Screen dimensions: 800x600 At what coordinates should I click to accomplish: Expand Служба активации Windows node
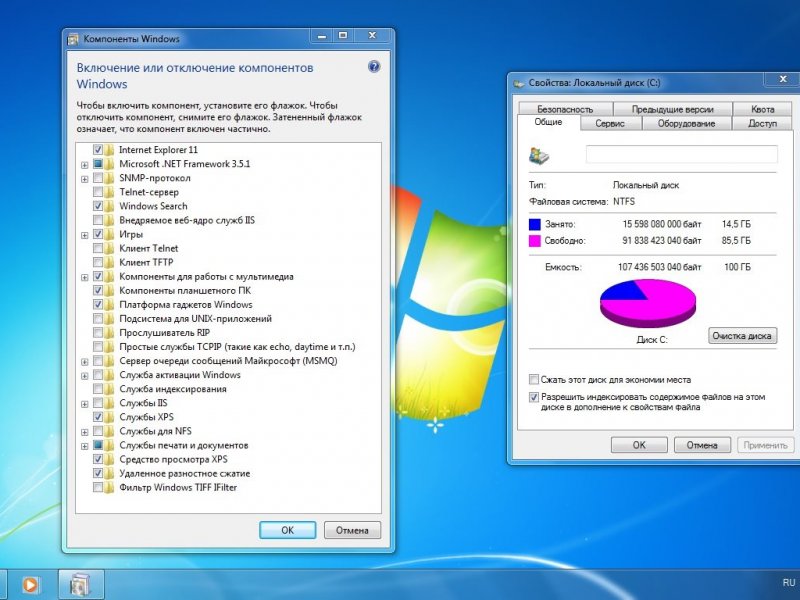point(85,376)
